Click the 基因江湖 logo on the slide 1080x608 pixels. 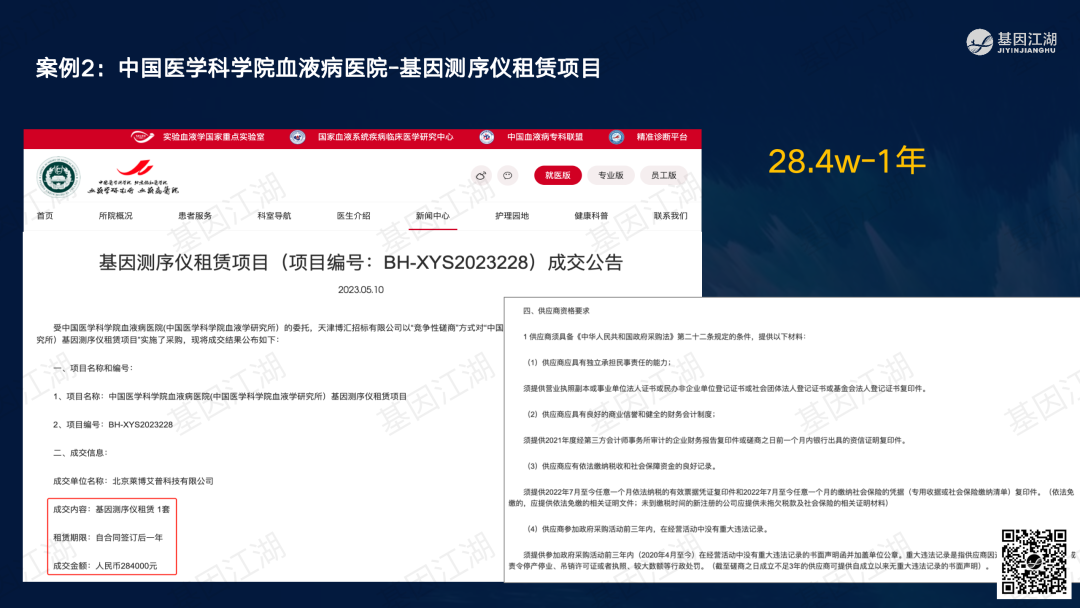coord(1012,42)
